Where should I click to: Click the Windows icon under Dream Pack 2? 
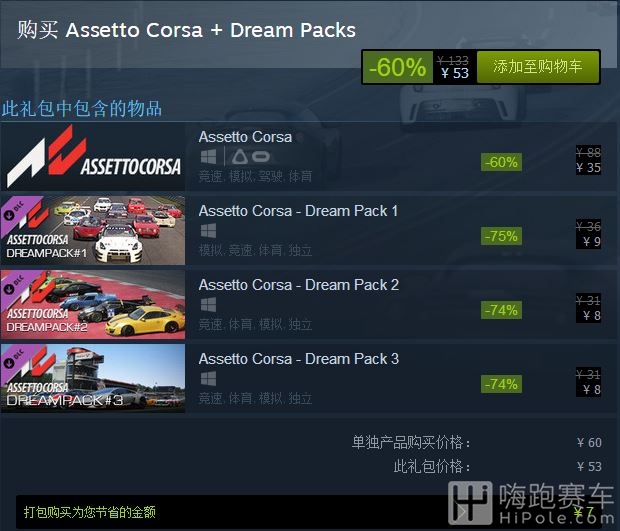point(208,305)
